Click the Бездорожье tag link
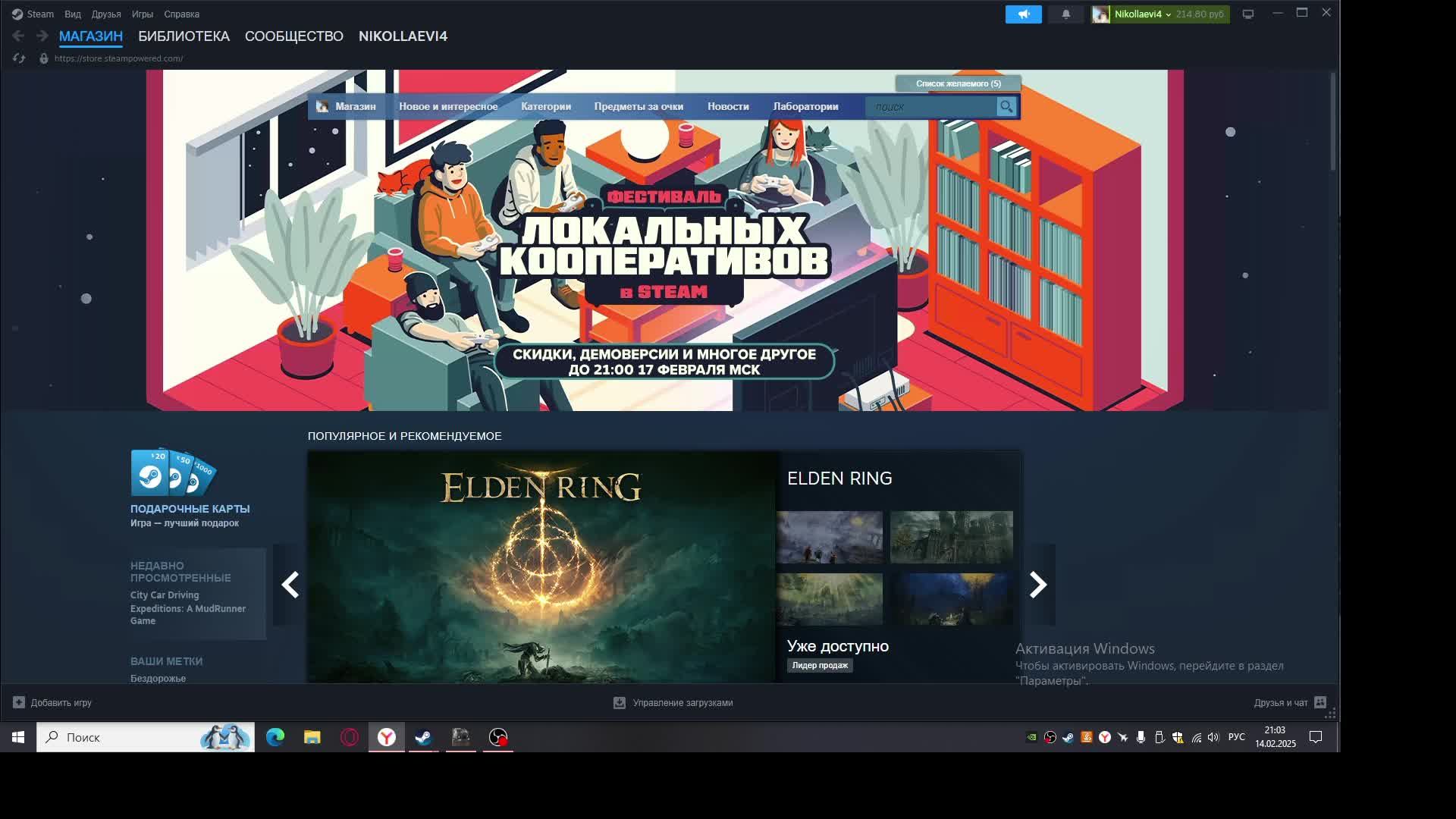1456x819 pixels. [158, 679]
